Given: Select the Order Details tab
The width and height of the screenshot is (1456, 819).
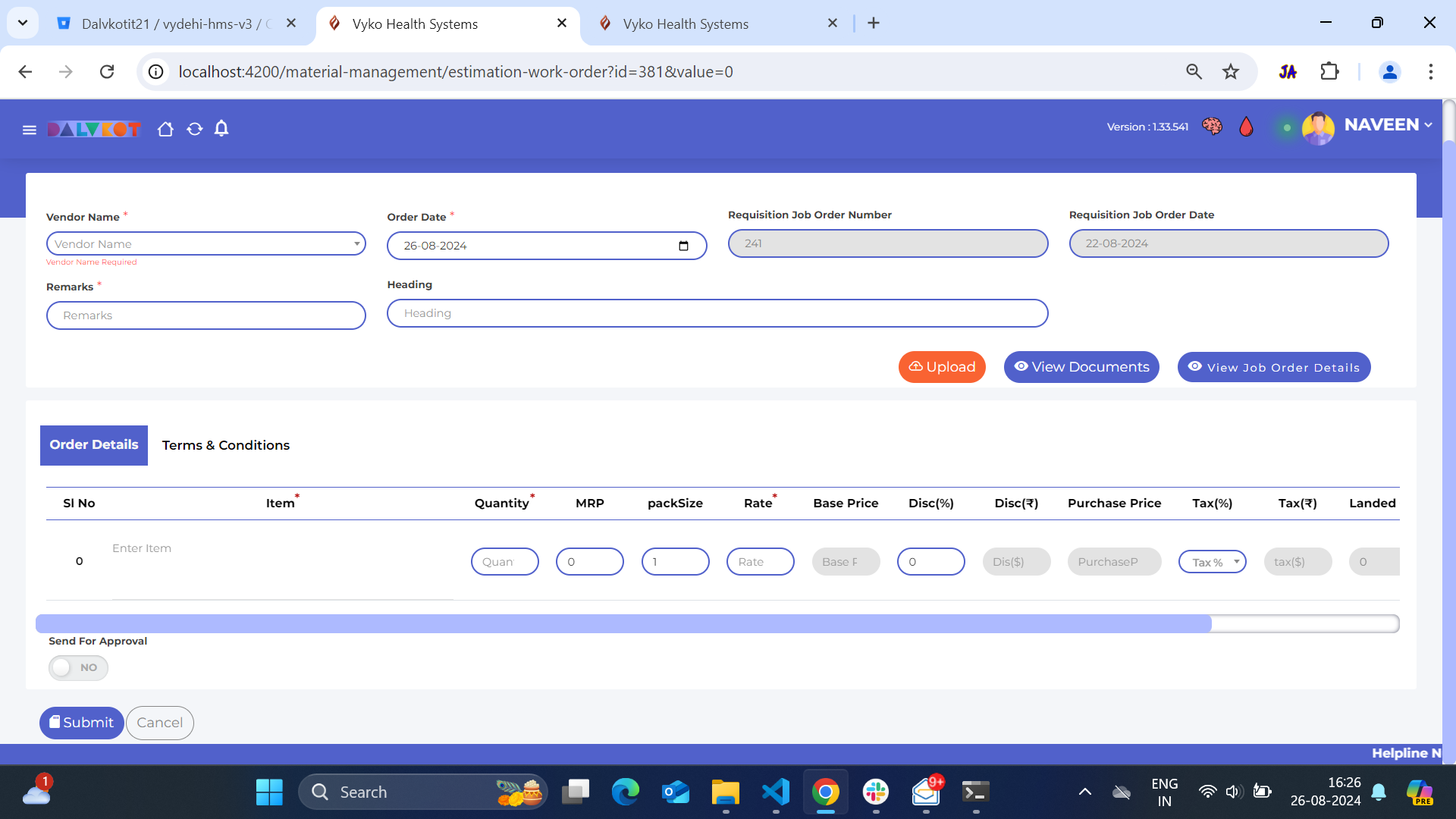Looking at the screenshot, I should [x=94, y=445].
